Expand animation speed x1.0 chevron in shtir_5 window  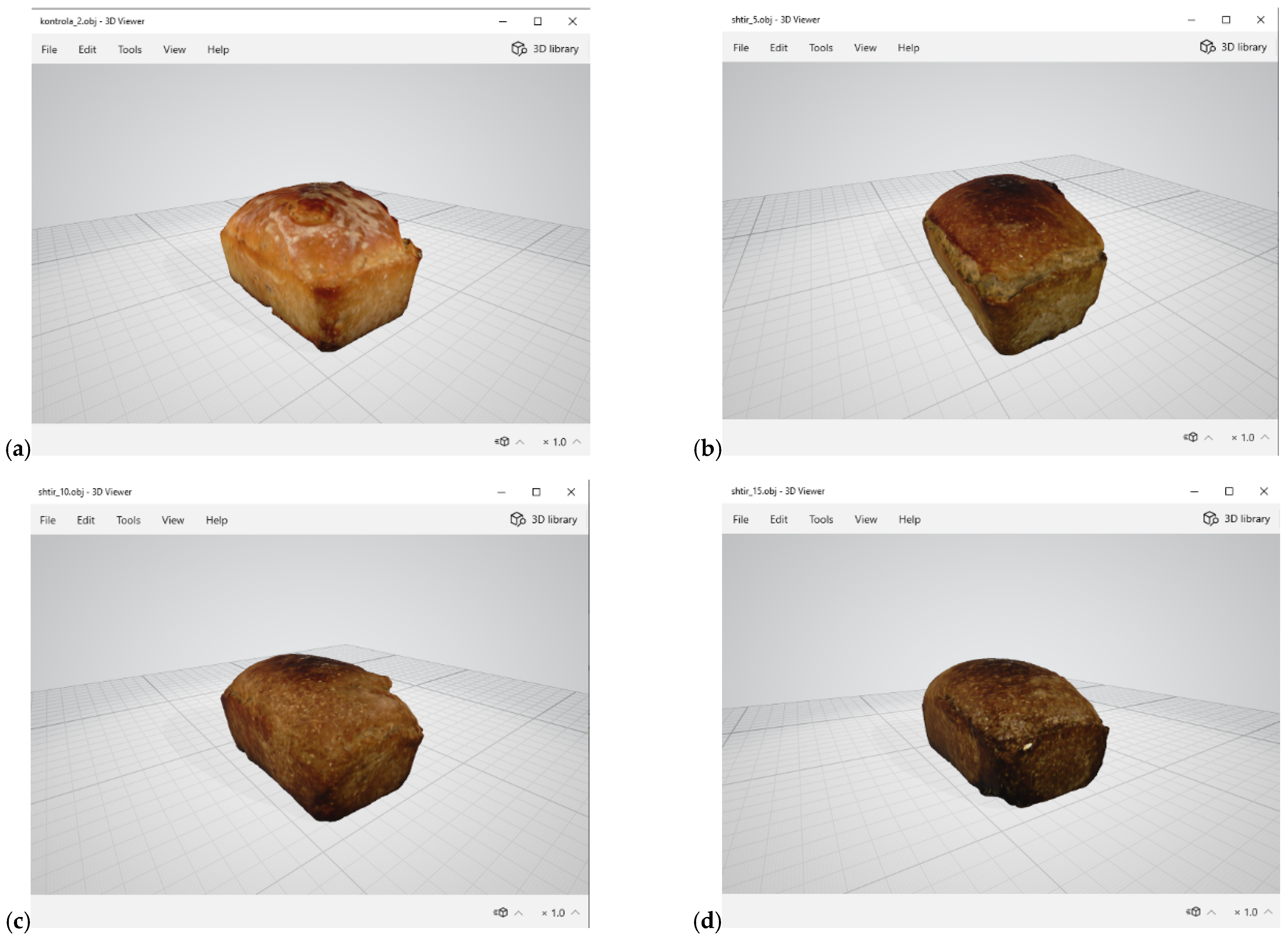1265,437
